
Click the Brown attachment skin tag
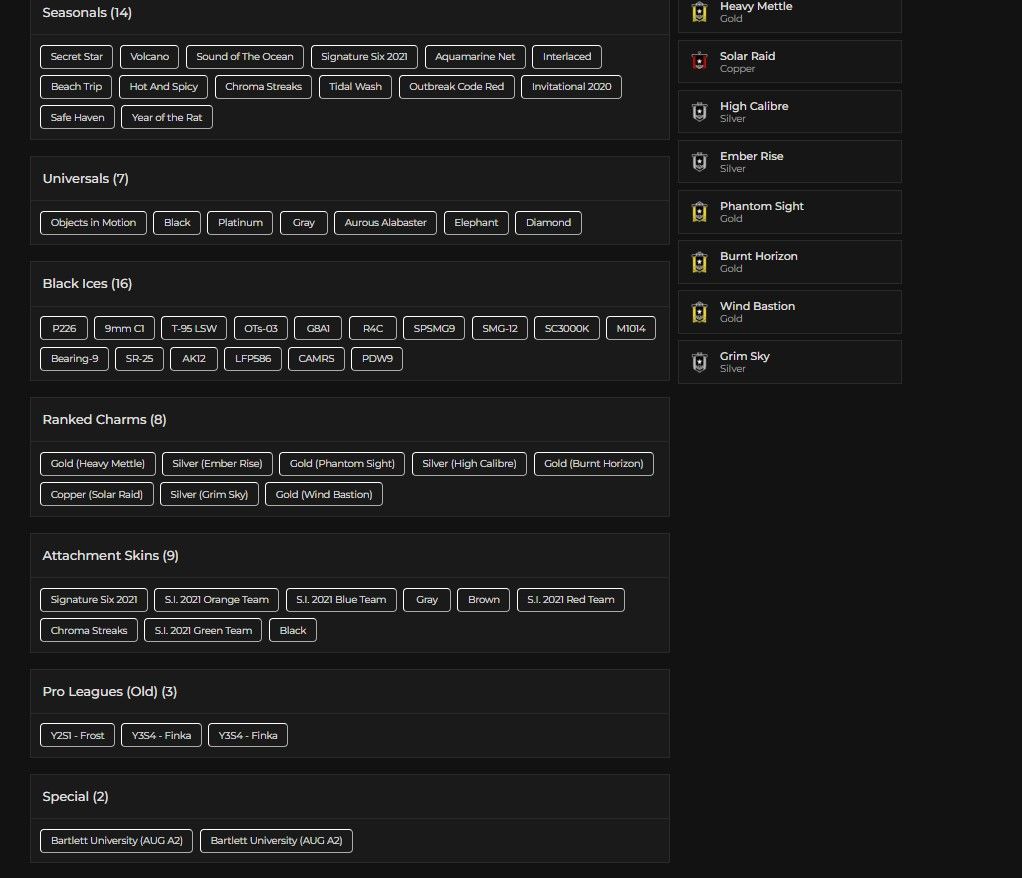click(484, 600)
